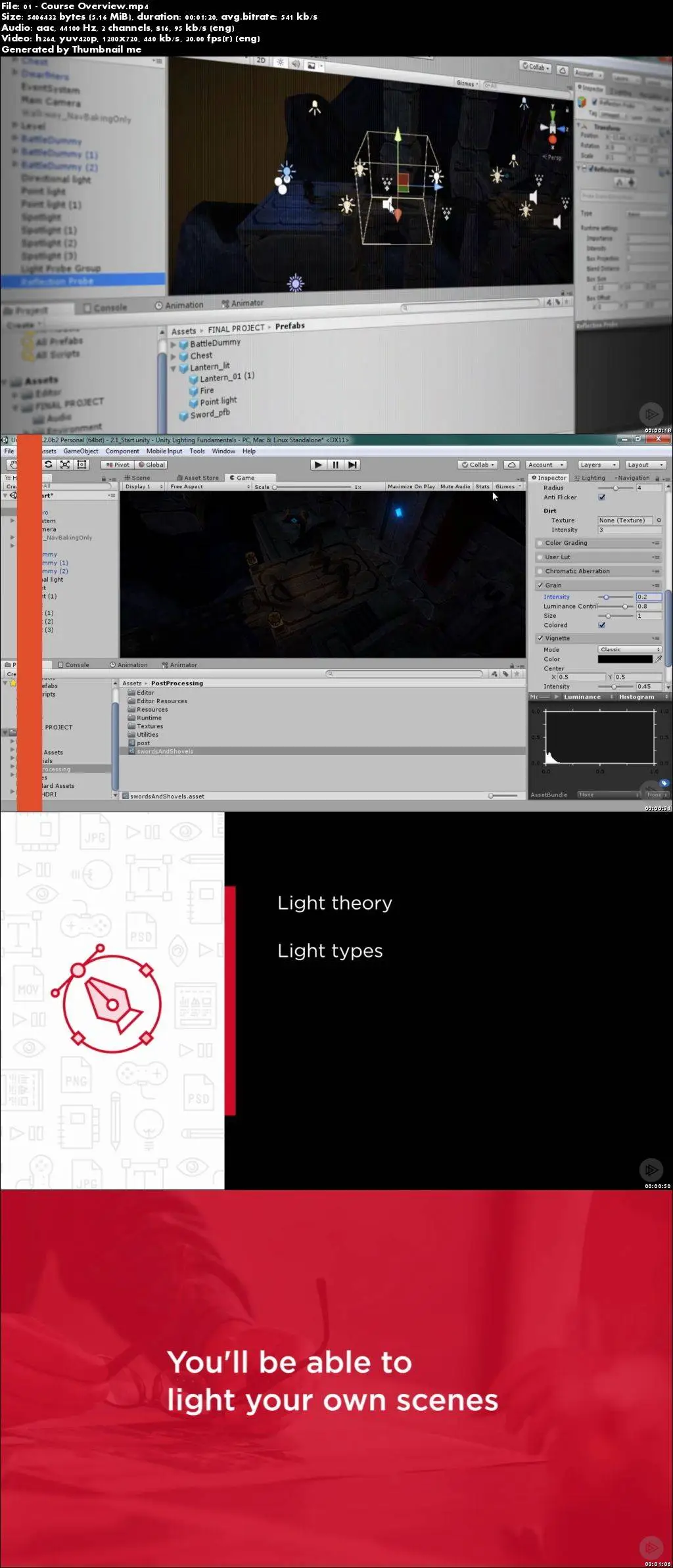Click the Pause button in Unity toolbar
673x1568 pixels.
coord(335,465)
